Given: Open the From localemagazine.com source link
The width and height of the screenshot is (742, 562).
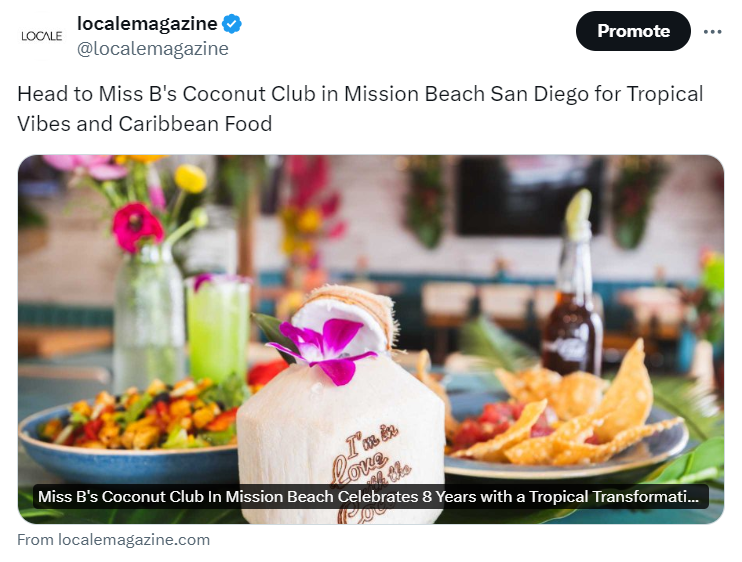Looking at the screenshot, I should point(114,540).
